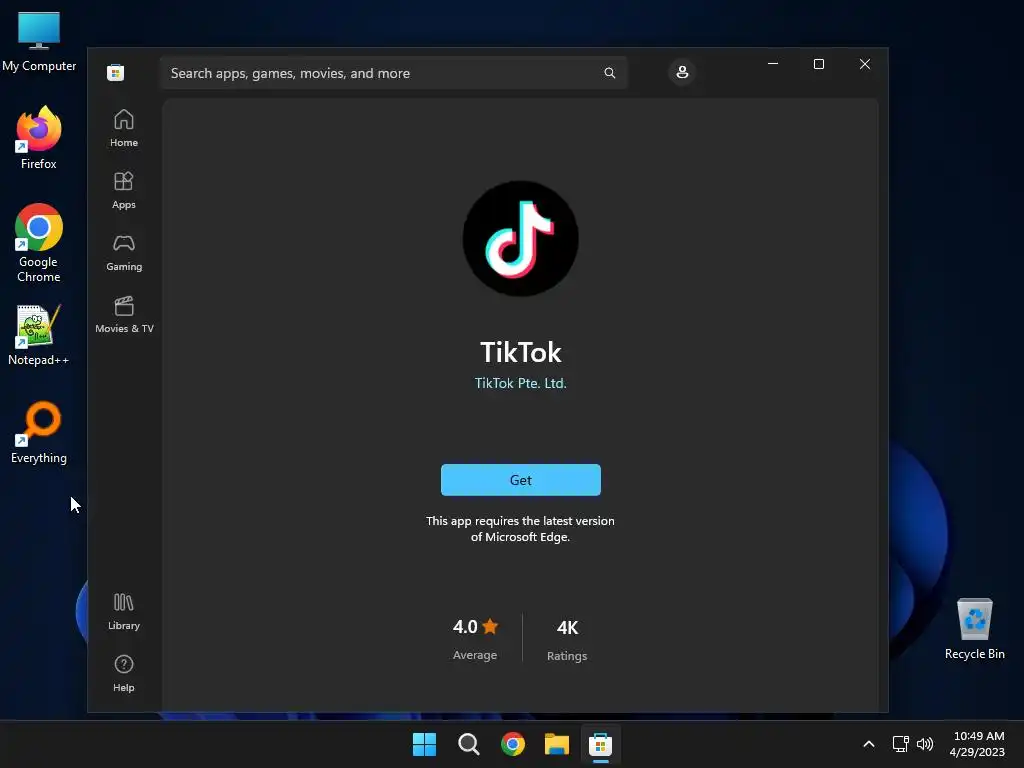Show hidden tray icons chevron
This screenshot has height=768, width=1024.
click(869, 744)
